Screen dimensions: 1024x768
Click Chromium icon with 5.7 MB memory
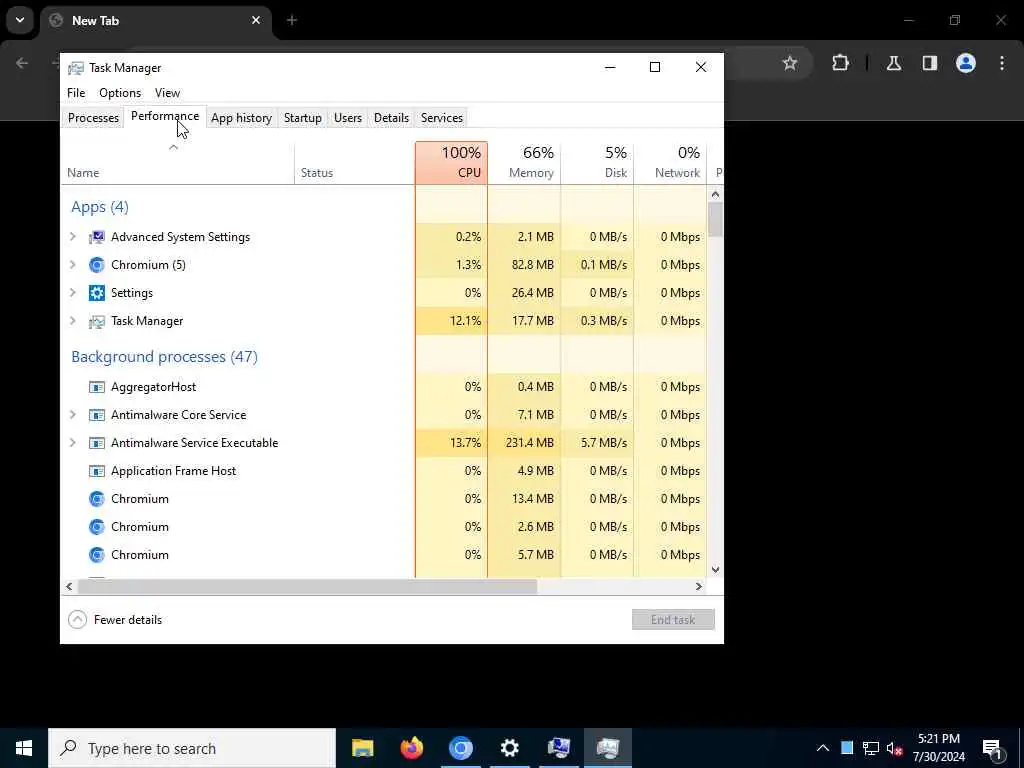click(x=97, y=555)
